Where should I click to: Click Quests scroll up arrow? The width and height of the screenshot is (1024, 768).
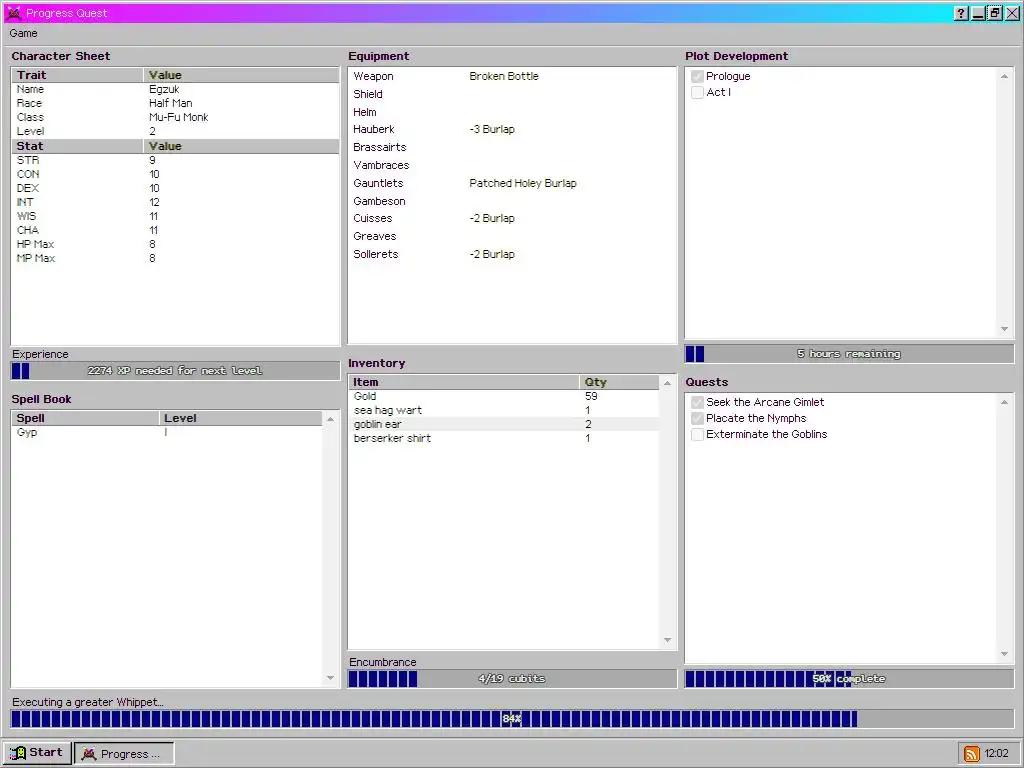click(x=1004, y=402)
